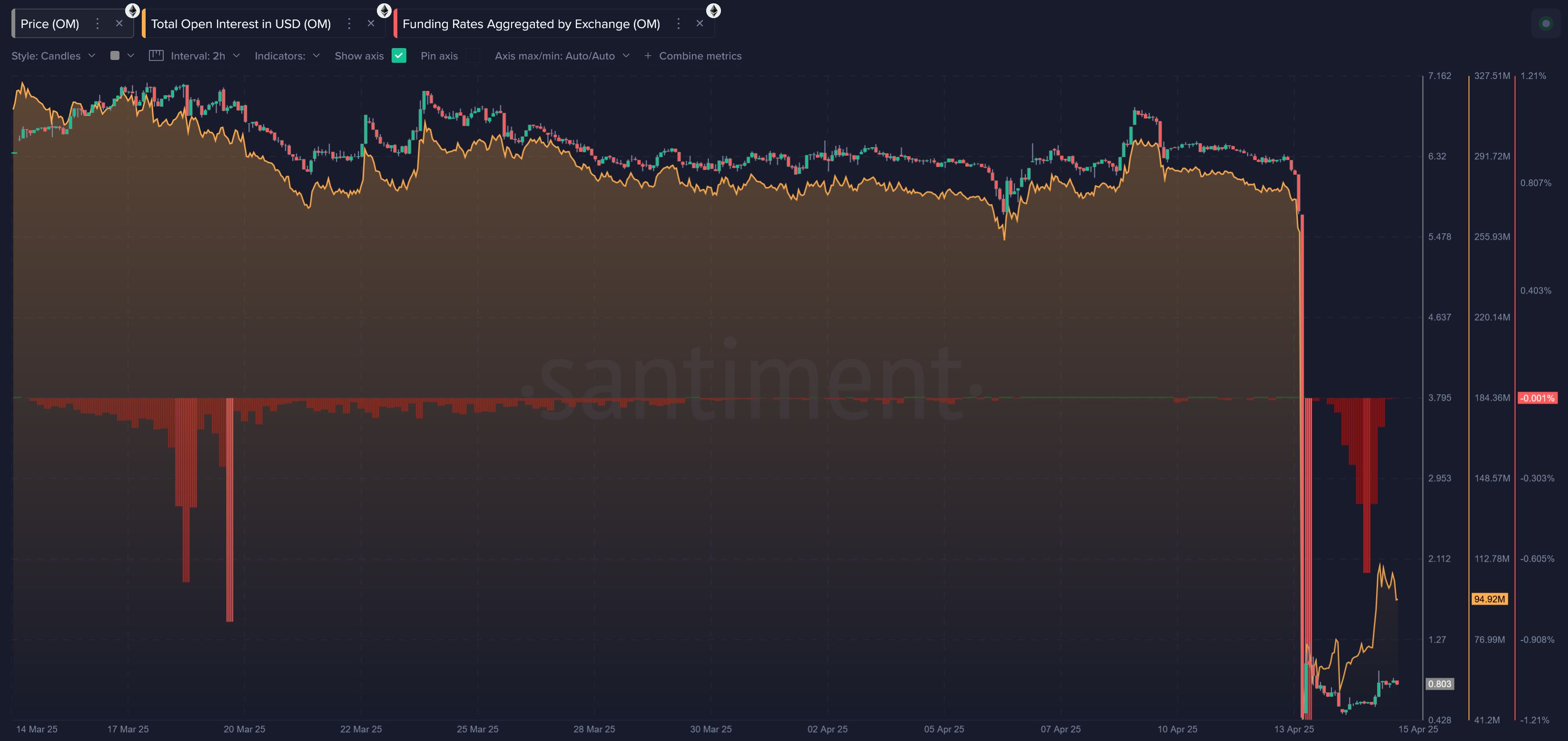Remove Funding Rates Aggregated by Exchange metric
1568x741 pixels.
tap(700, 24)
